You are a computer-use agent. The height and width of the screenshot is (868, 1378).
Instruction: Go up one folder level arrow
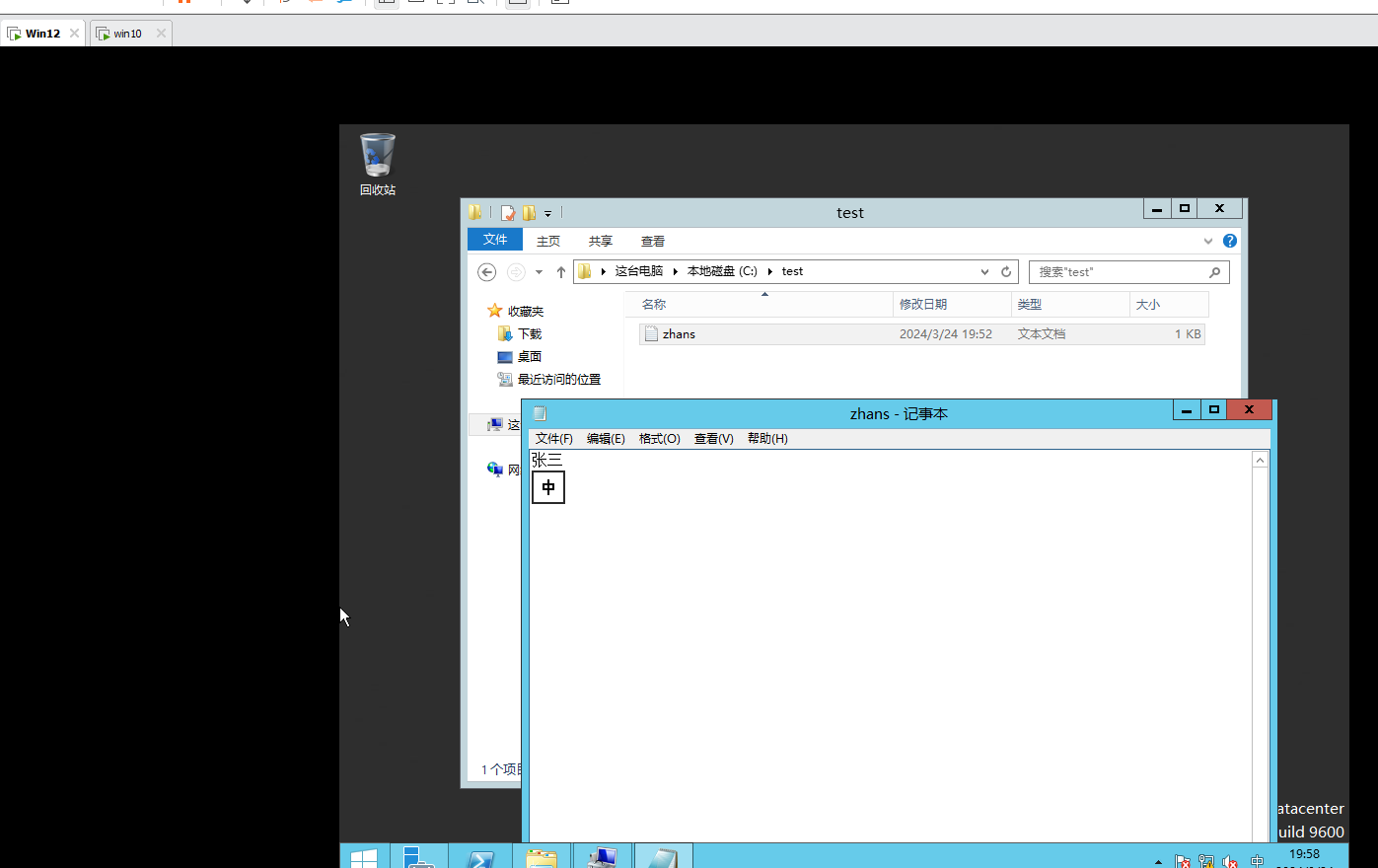pos(561,272)
